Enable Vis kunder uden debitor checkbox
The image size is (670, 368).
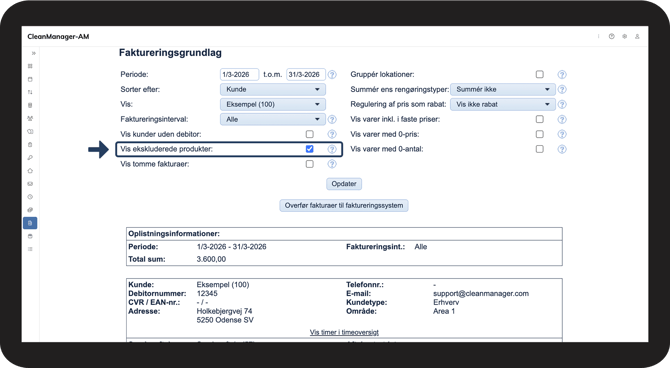click(309, 134)
